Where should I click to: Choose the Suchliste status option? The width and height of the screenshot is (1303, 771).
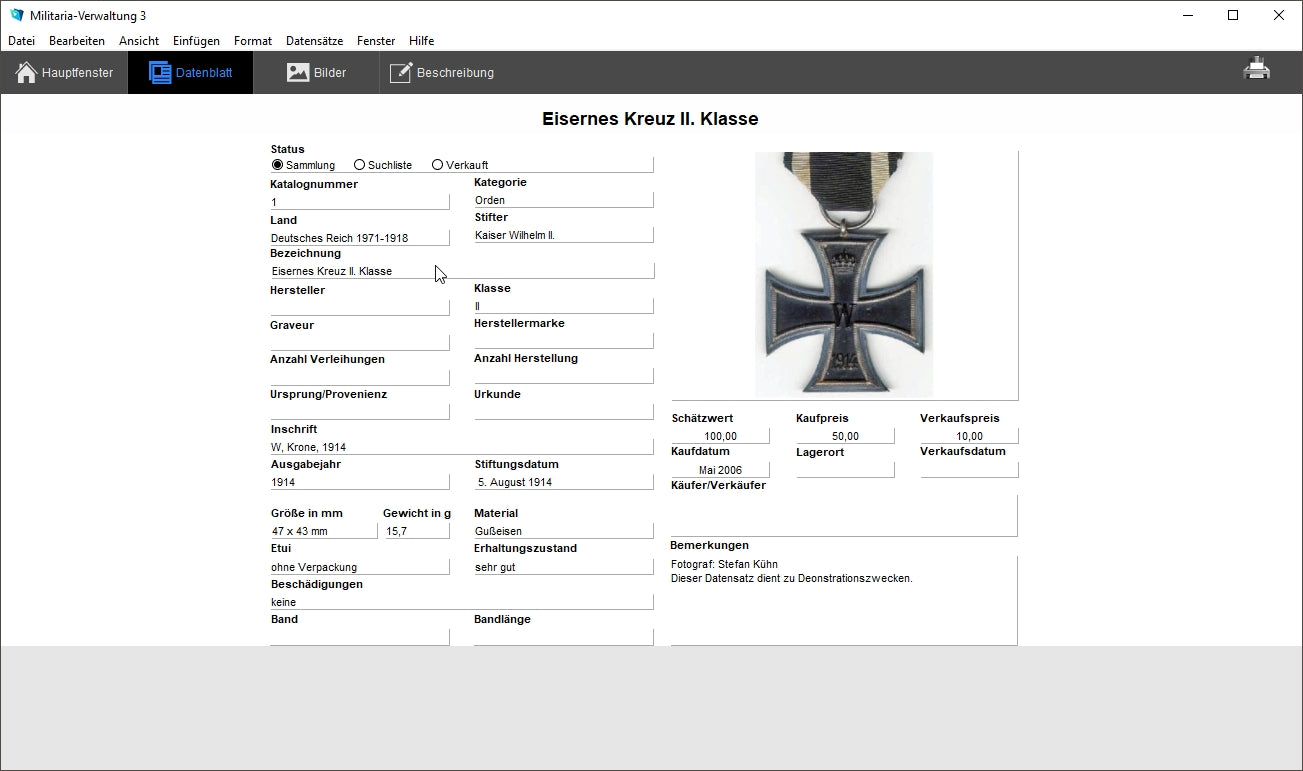(x=360, y=165)
